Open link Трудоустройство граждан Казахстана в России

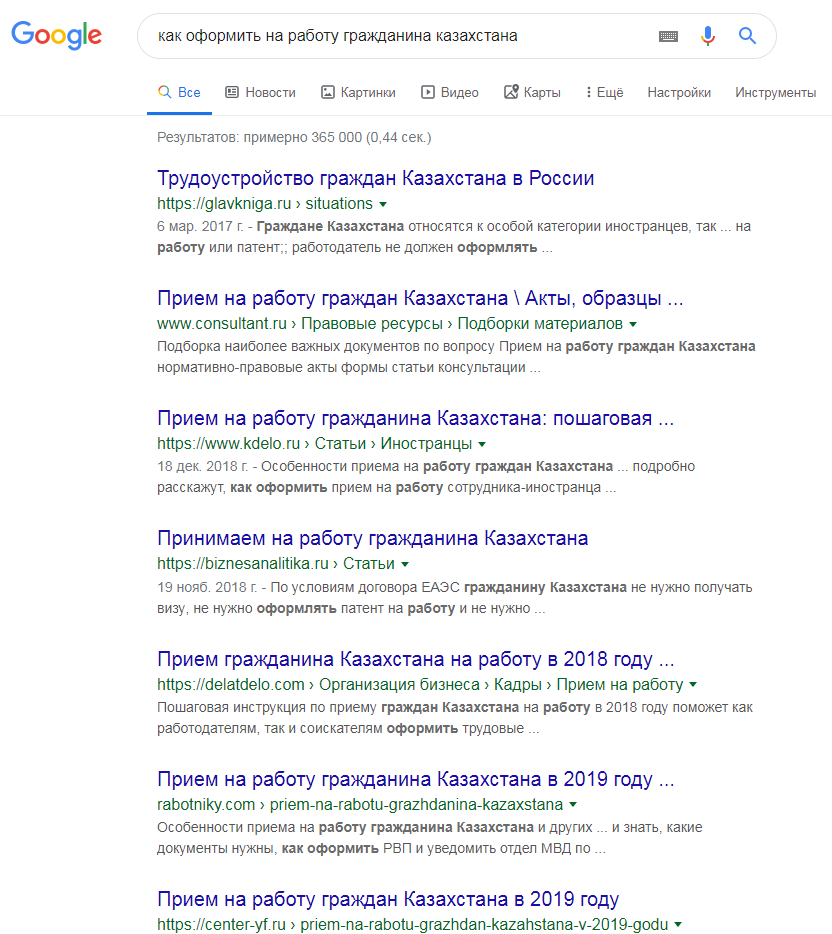pyautogui.click(x=376, y=178)
